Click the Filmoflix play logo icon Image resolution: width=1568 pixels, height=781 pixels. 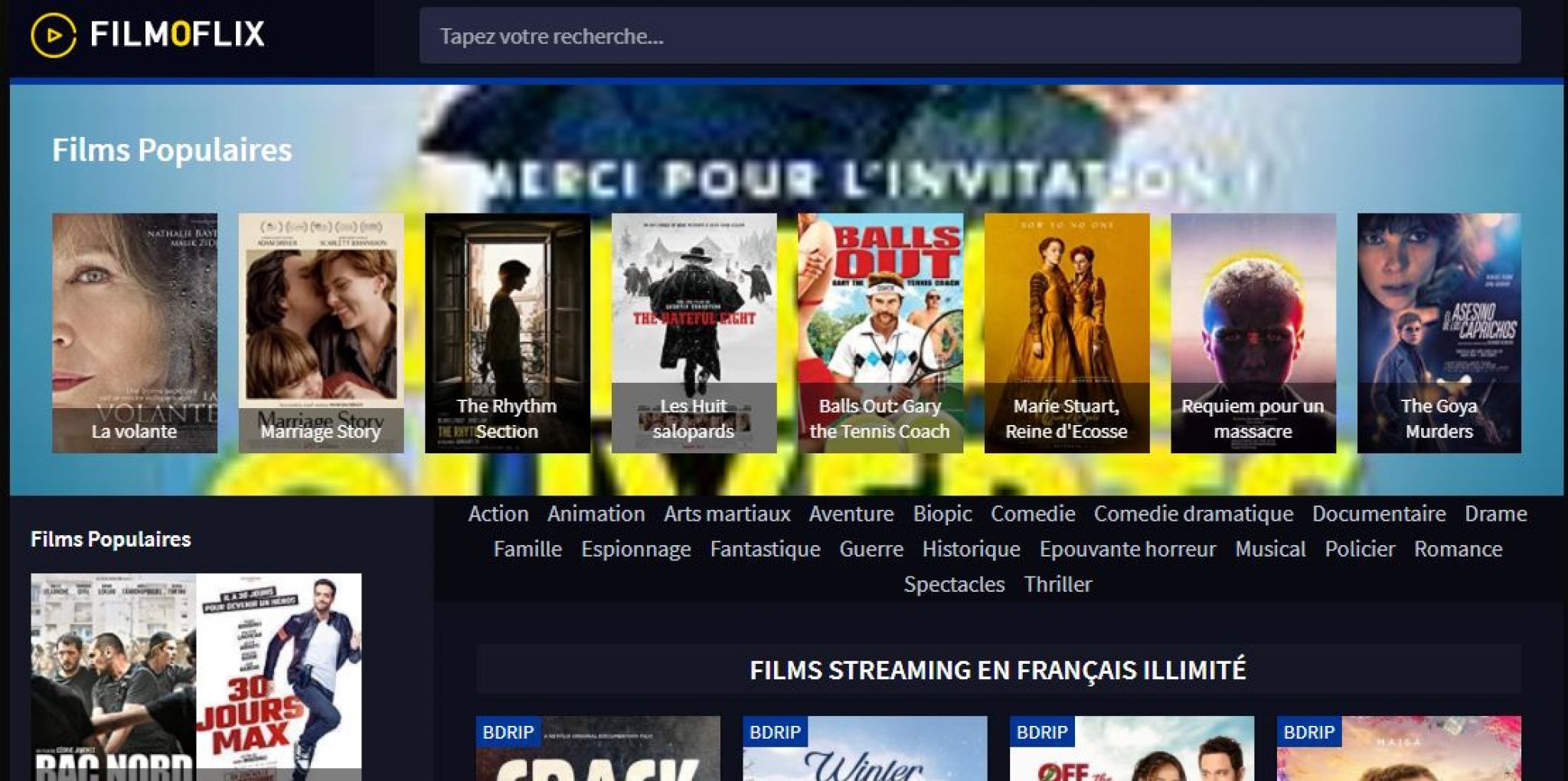(x=54, y=35)
